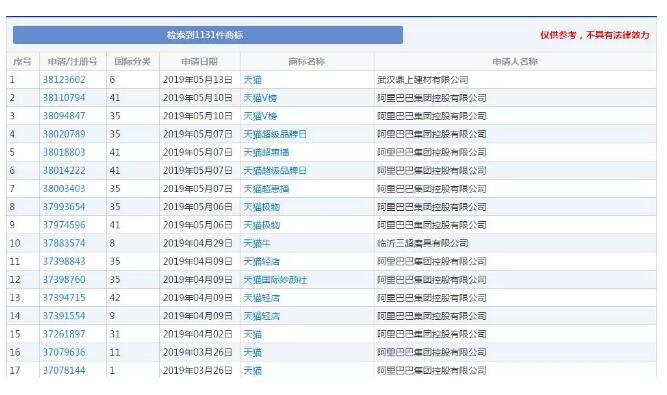Open registration number 37394715
Screen dimensions: 667x395
pyautogui.click(x=64, y=298)
